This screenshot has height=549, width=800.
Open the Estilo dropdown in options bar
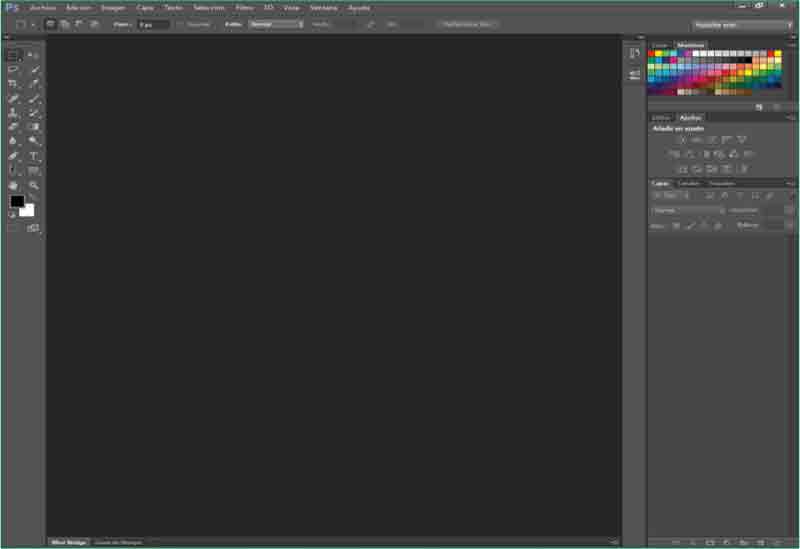[x=275, y=24]
